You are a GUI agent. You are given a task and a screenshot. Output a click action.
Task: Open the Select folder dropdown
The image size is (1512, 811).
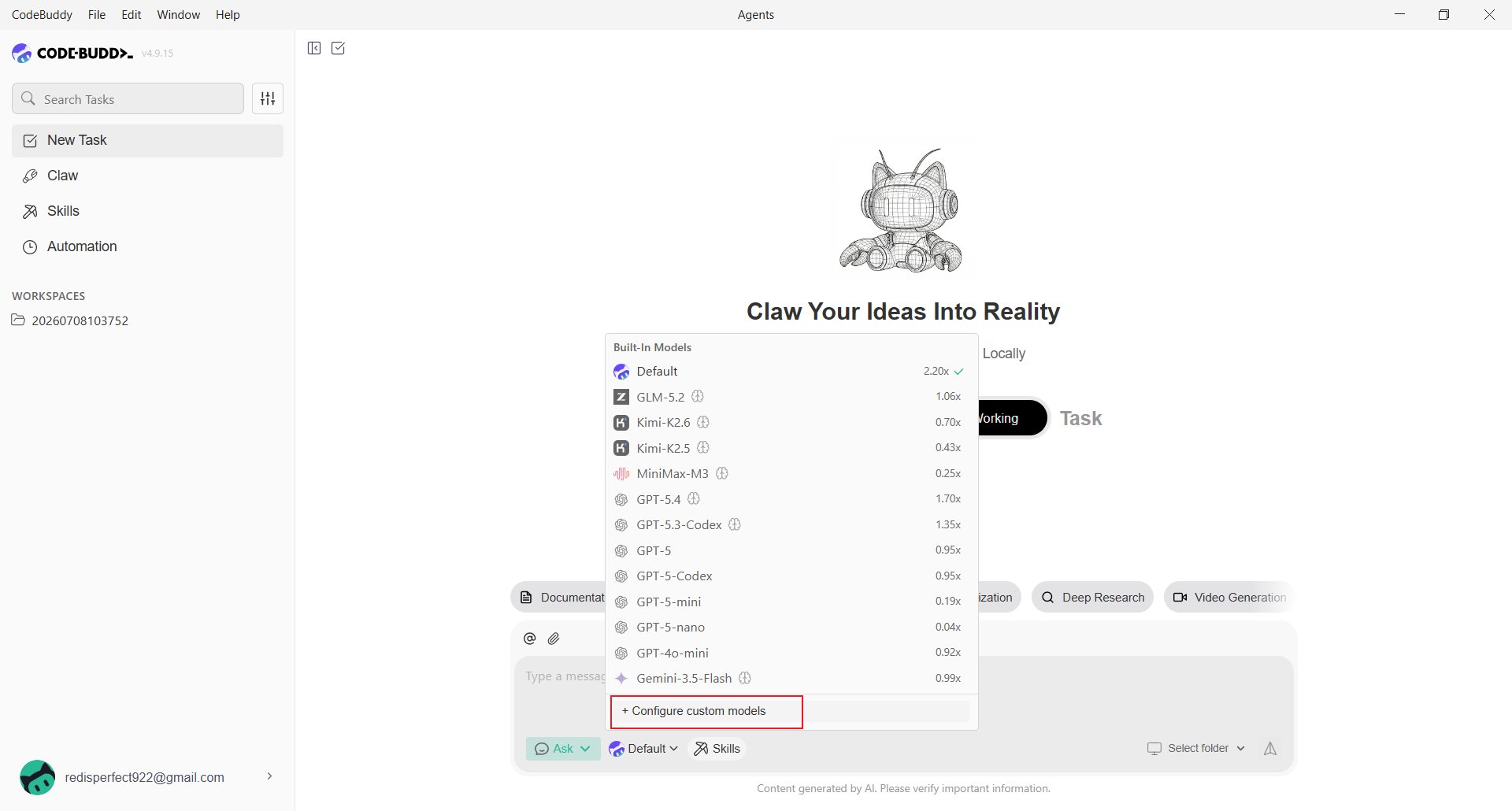click(x=1195, y=748)
